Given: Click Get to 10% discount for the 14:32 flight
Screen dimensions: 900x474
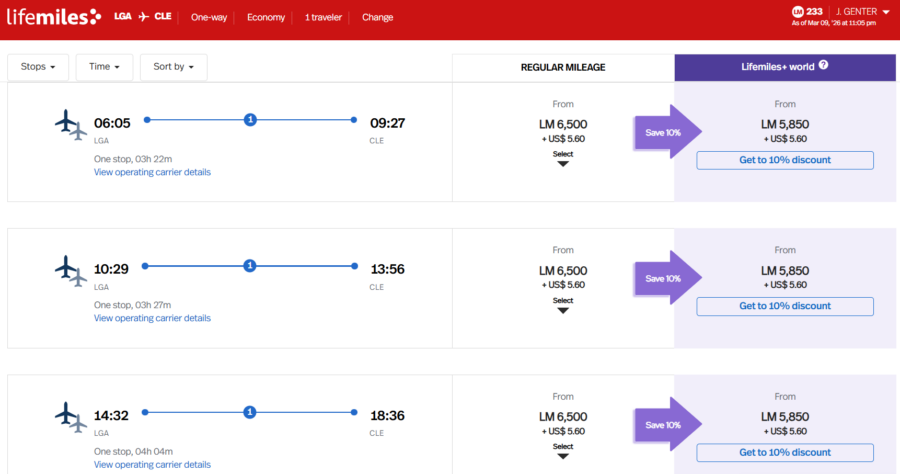Looking at the screenshot, I should (785, 453).
